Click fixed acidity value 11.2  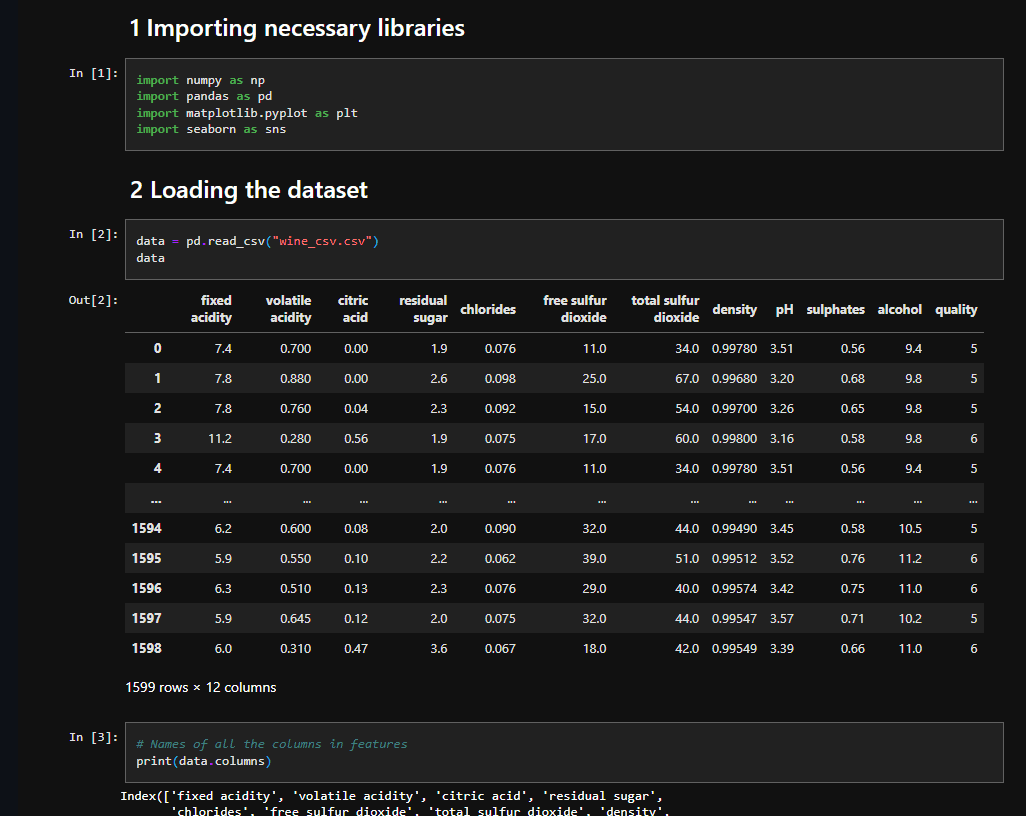click(220, 438)
